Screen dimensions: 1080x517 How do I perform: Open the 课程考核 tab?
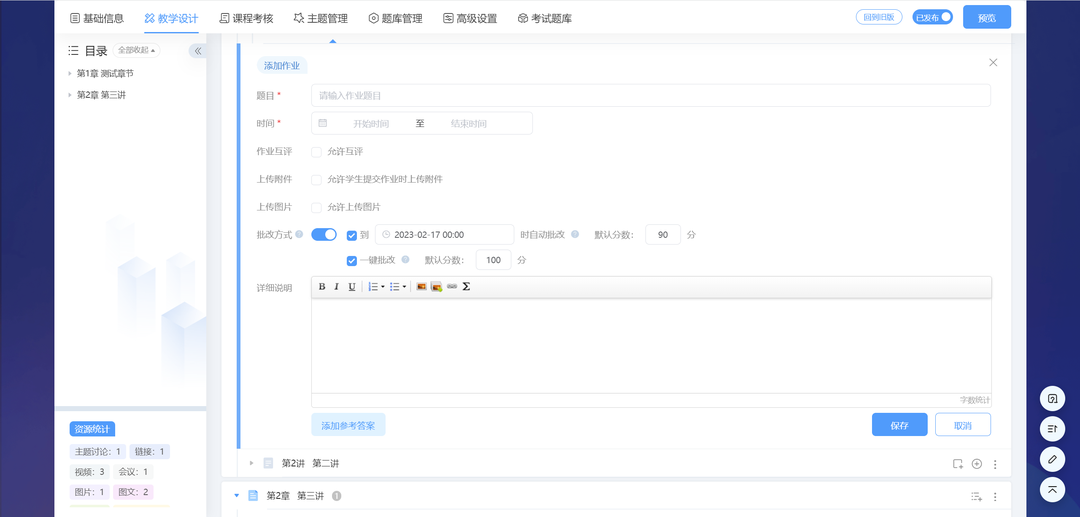tap(246, 19)
